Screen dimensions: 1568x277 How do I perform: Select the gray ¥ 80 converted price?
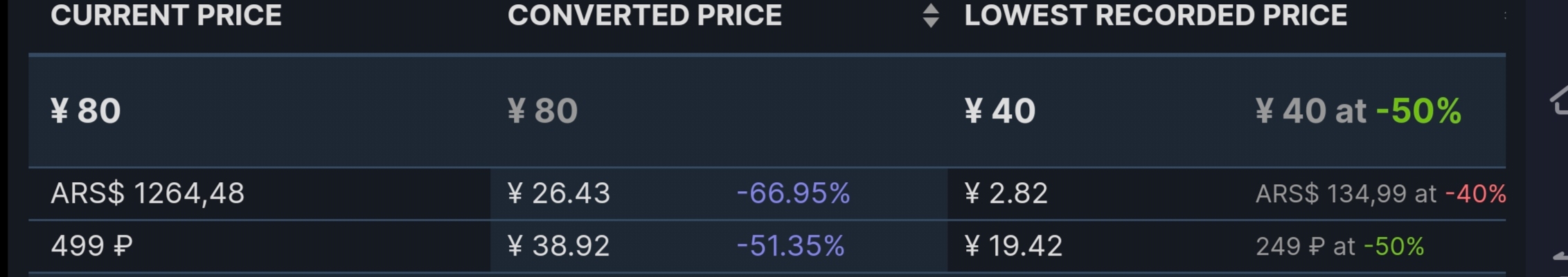click(543, 111)
